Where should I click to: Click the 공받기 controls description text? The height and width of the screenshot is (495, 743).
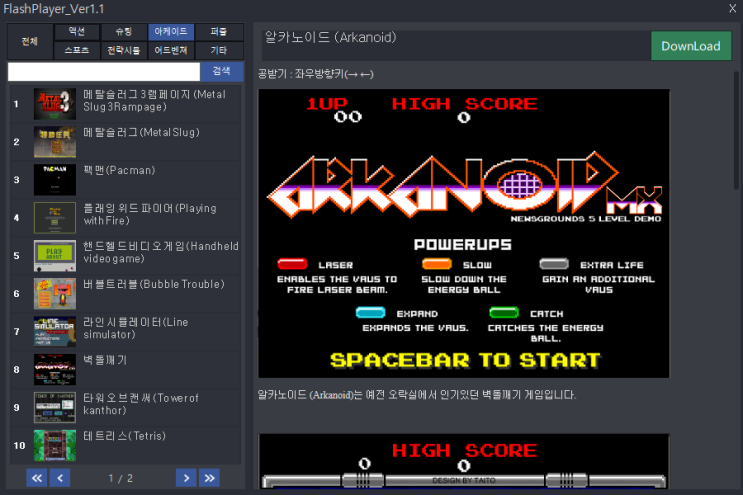point(316,74)
